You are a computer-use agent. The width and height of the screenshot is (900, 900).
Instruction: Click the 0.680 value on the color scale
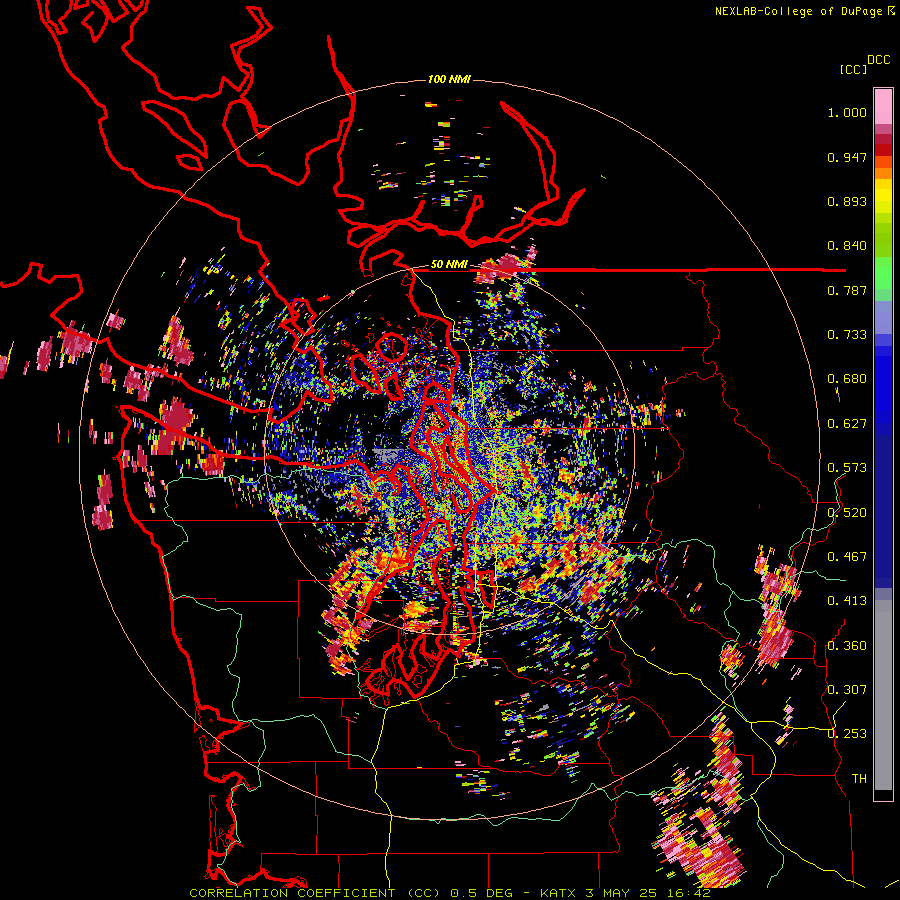[847, 379]
